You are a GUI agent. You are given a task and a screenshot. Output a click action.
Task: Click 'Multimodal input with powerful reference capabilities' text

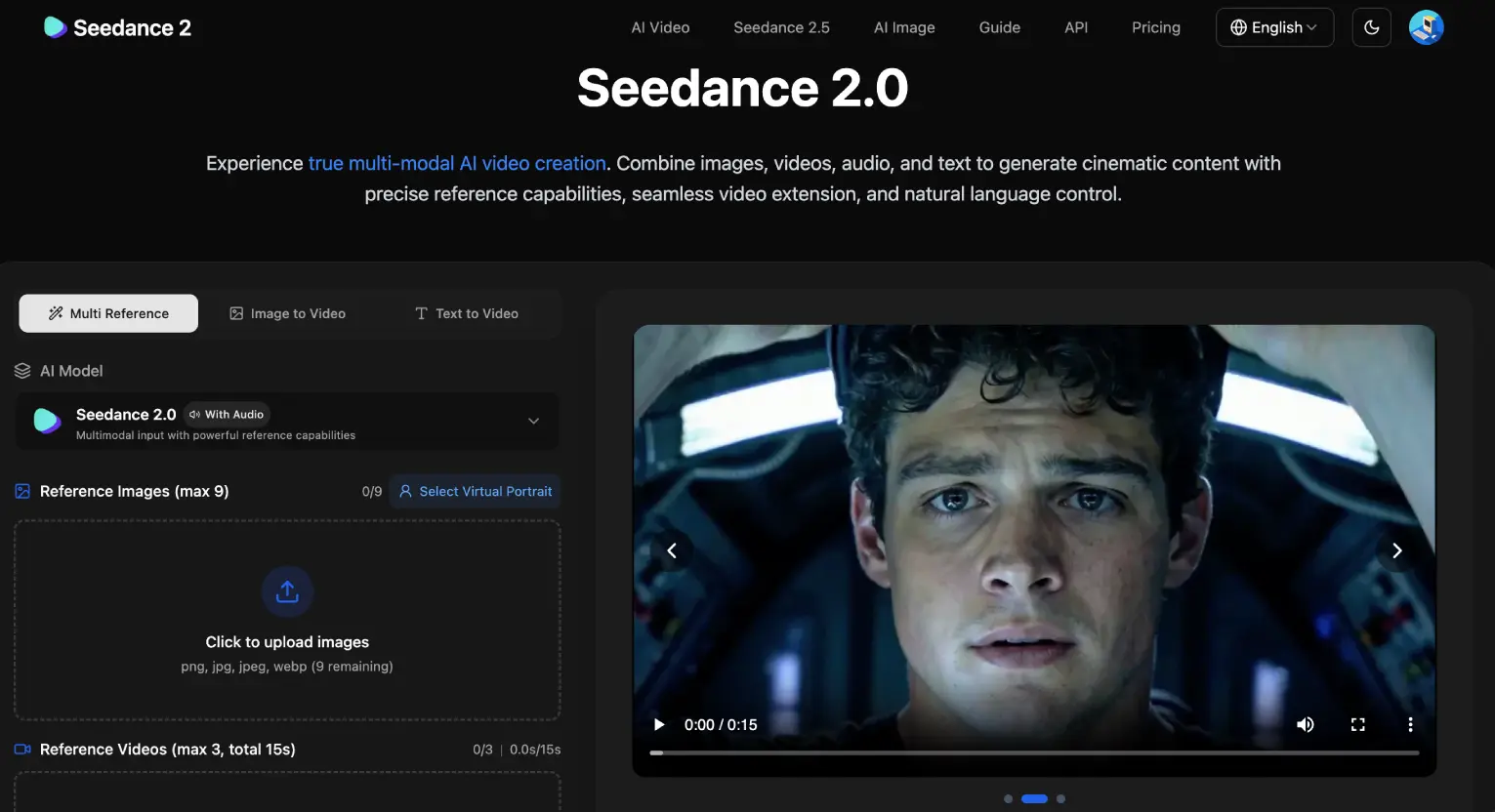pos(216,435)
